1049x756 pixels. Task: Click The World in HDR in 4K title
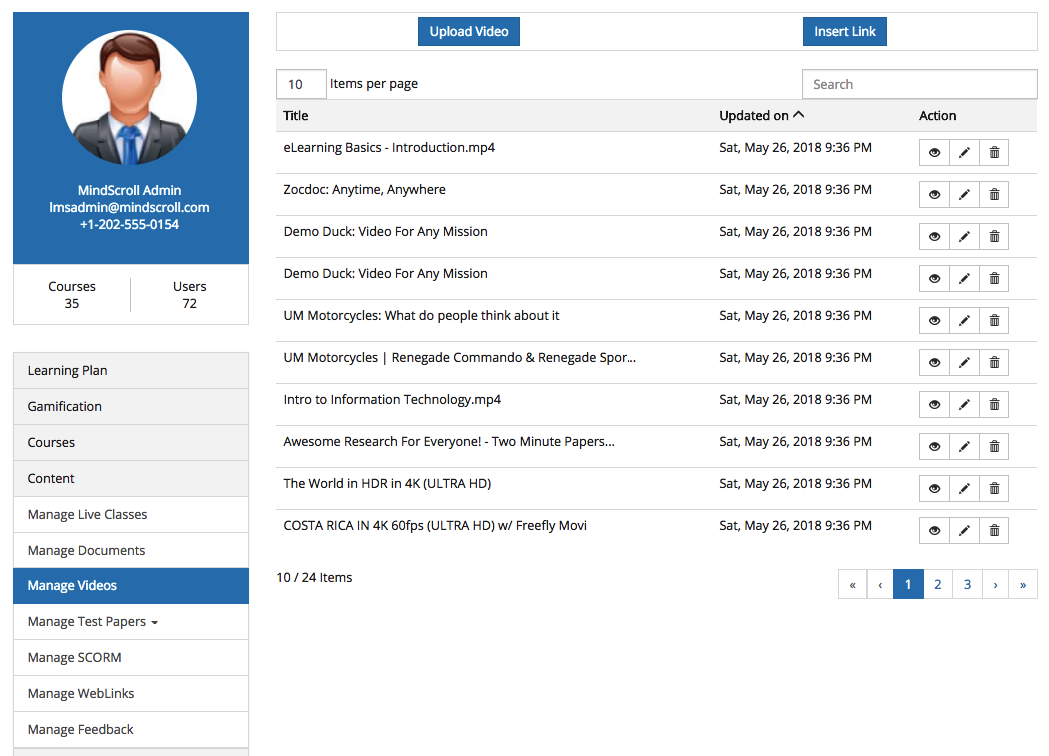click(387, 484)
